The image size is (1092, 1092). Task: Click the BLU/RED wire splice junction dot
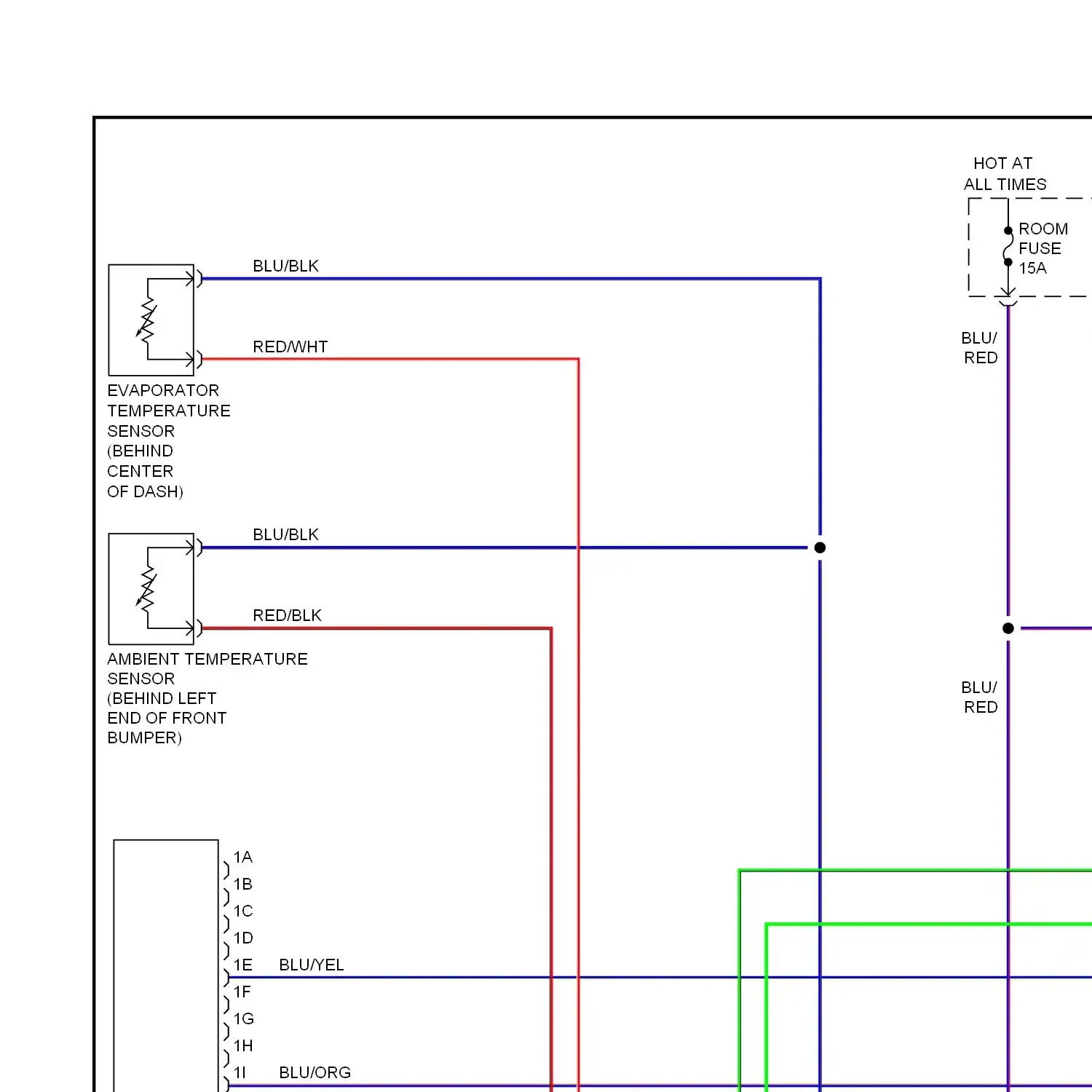pyautogui.click(x=1008, y=628)
